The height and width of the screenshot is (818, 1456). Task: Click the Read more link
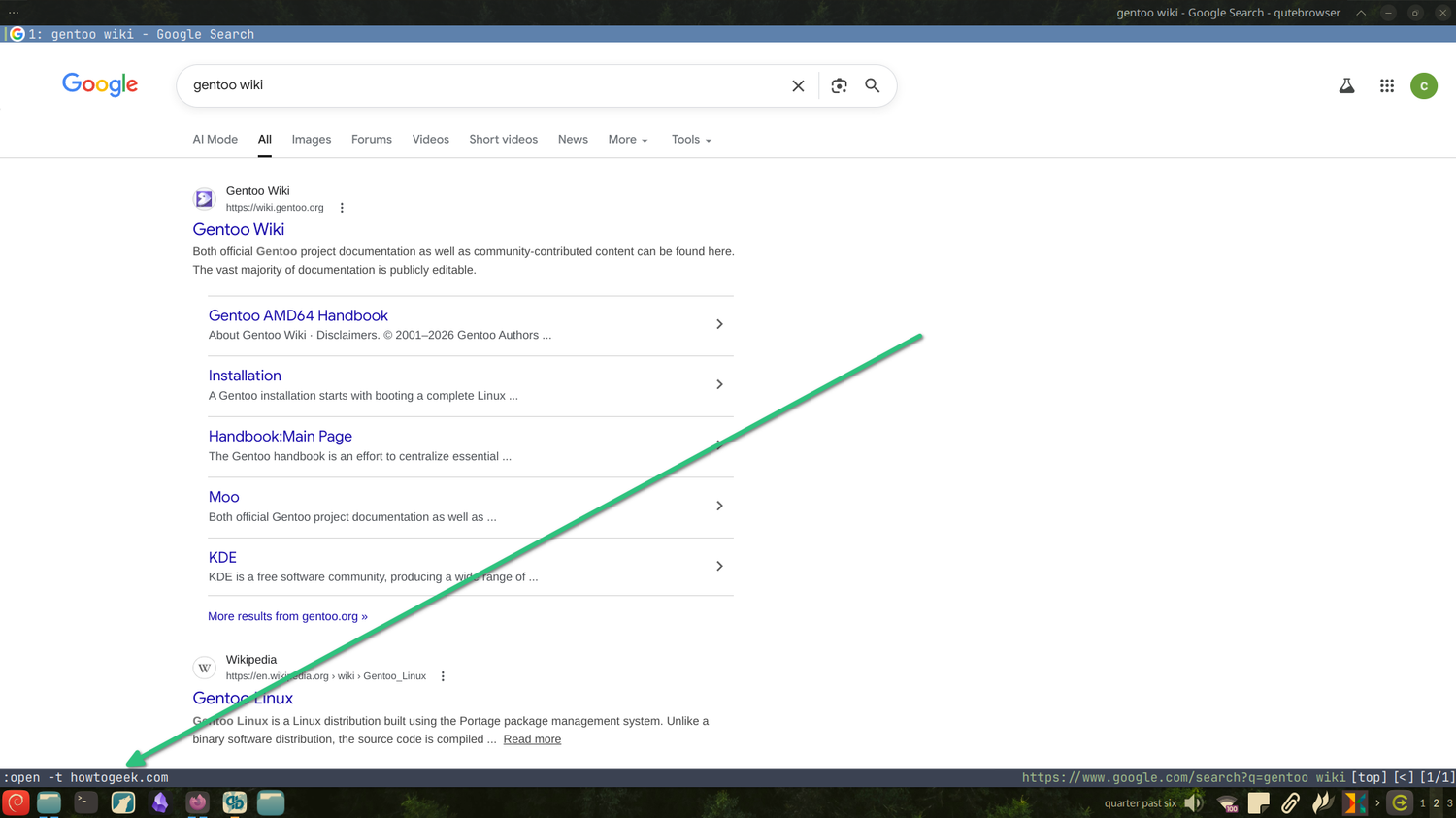pyautogui.click(x=532, y=739)
